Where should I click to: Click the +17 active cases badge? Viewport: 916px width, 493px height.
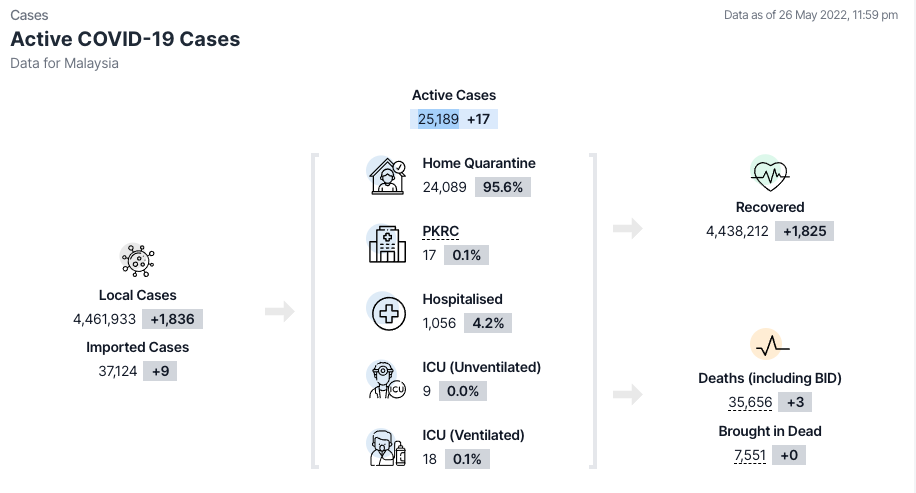pos(480,119)
